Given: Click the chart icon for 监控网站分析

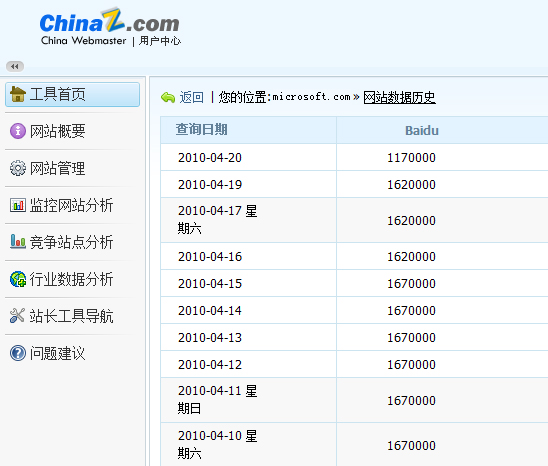Looking at the screenshot, I should (x=18, y=205).
